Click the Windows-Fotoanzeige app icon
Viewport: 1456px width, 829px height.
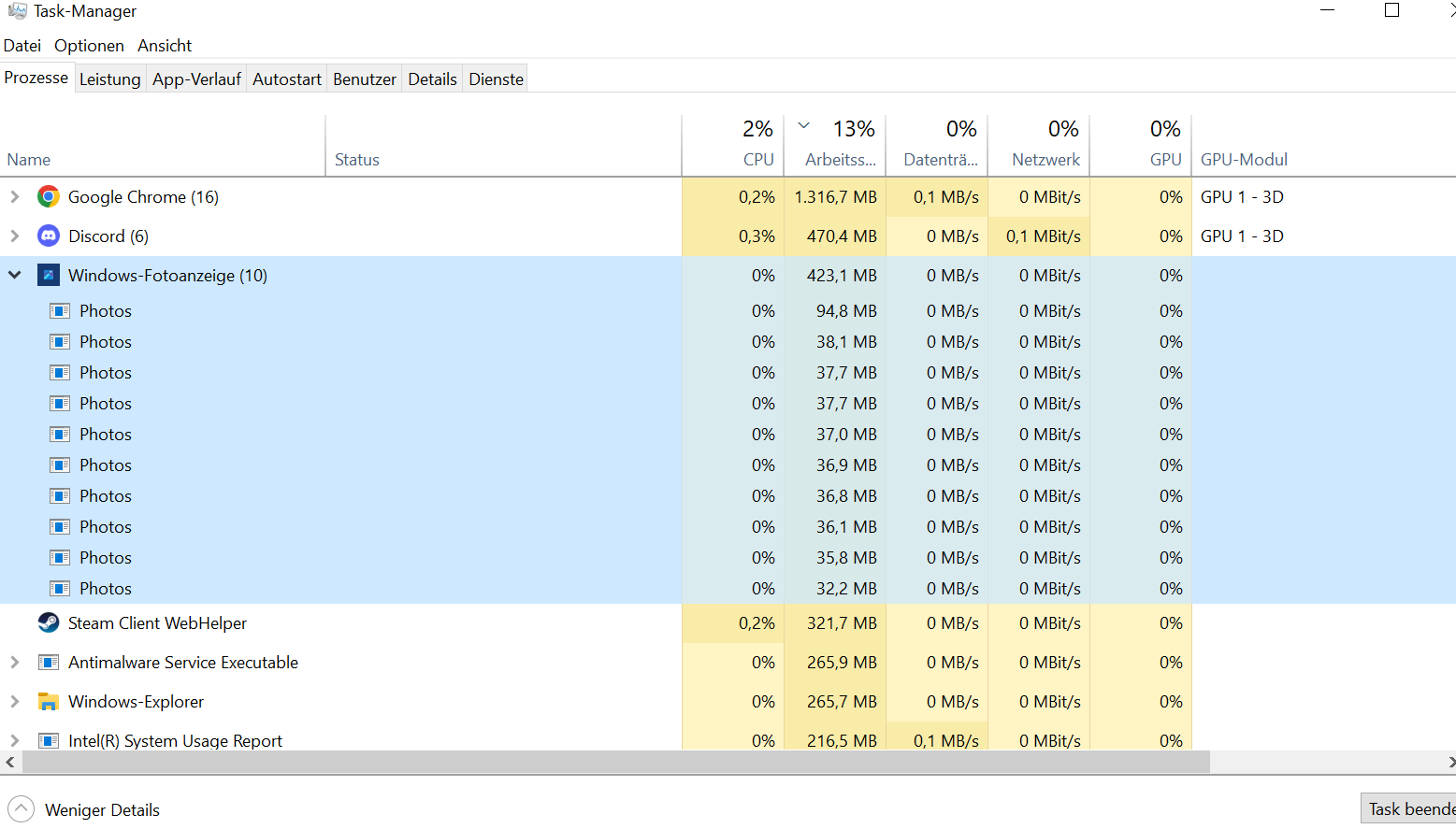(x=49, y=275)
